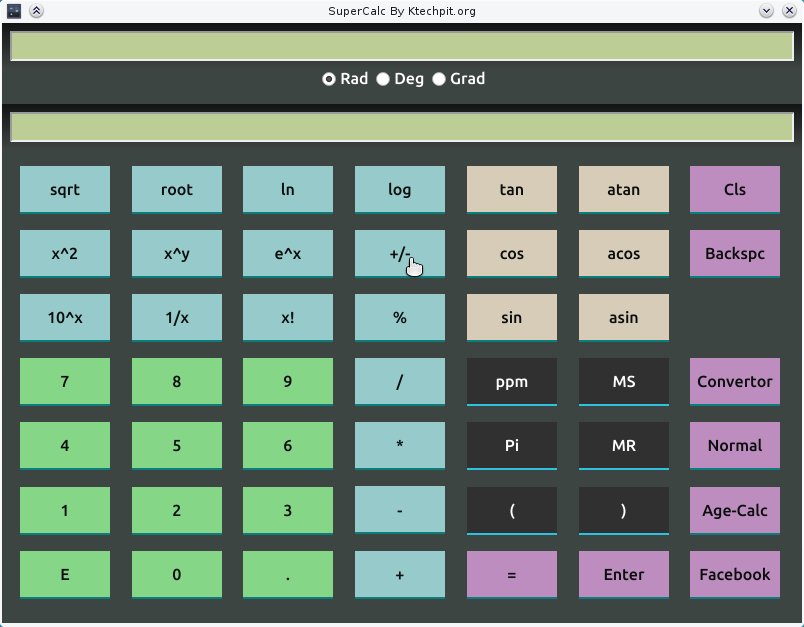
Task: Click the sqrt button
Action: [x=65, y=189]
